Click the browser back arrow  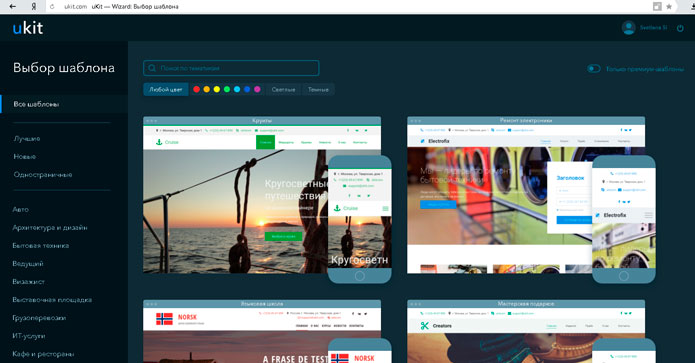[x=12, y=6]
